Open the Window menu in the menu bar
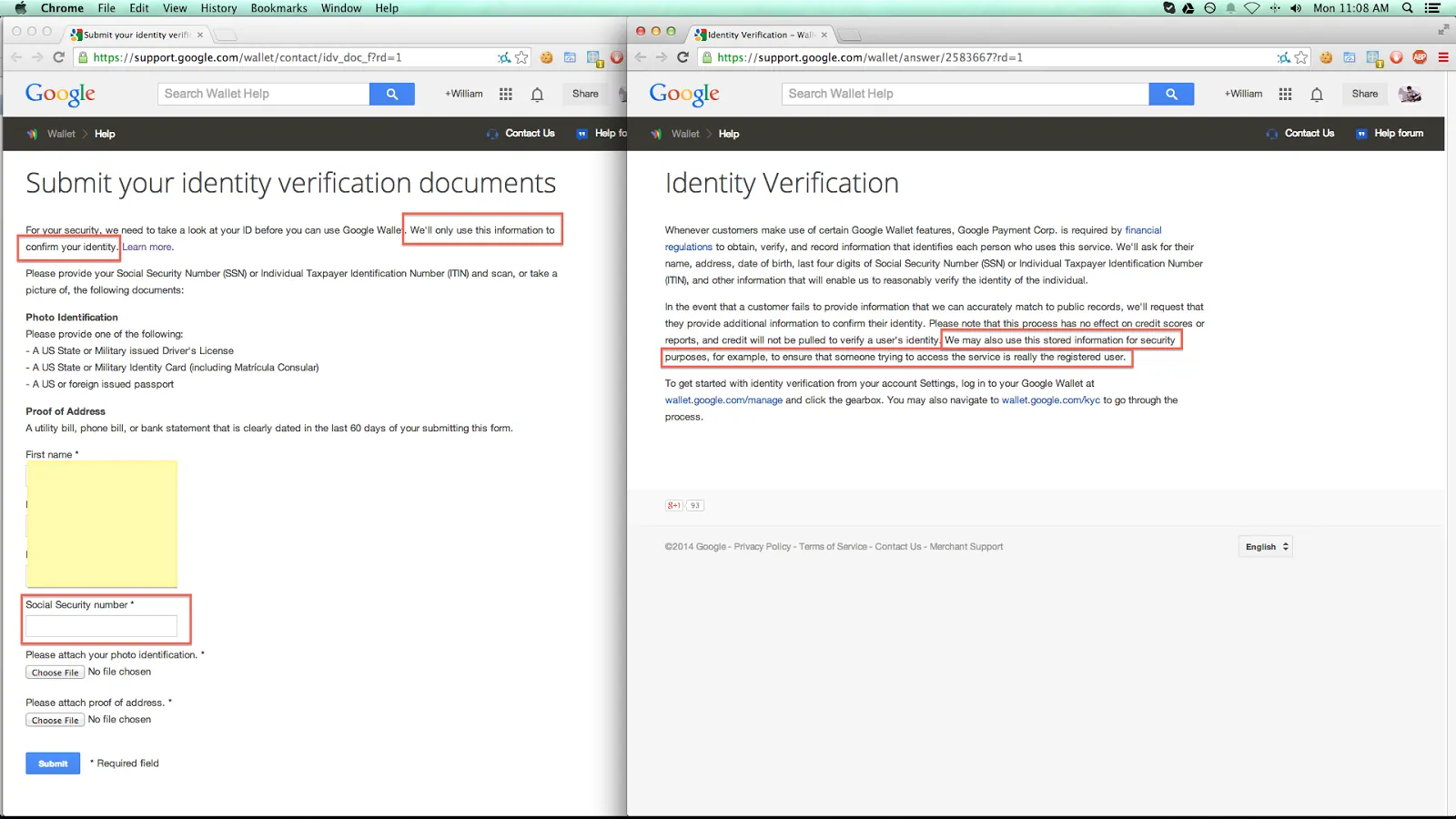This screenshot has width=1456, height=819. (341, 8)
